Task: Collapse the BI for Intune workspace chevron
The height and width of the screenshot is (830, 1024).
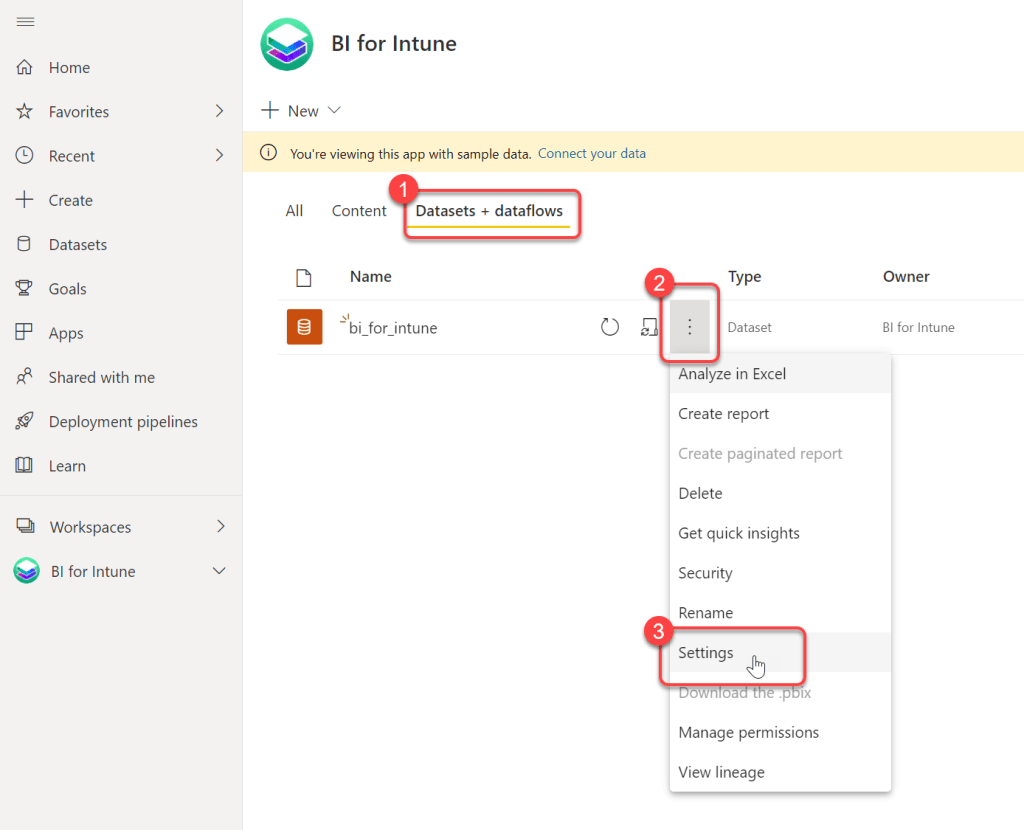Action: (220, 571)
